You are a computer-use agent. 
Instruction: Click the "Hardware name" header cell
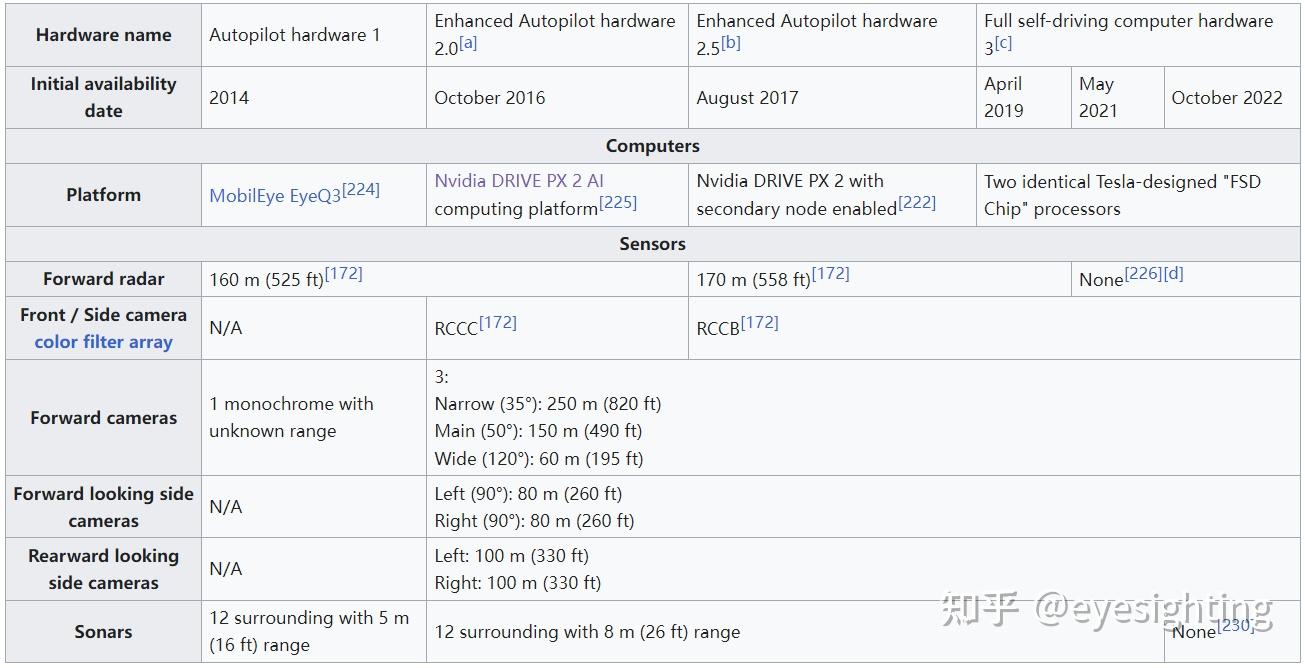(103, 35)
